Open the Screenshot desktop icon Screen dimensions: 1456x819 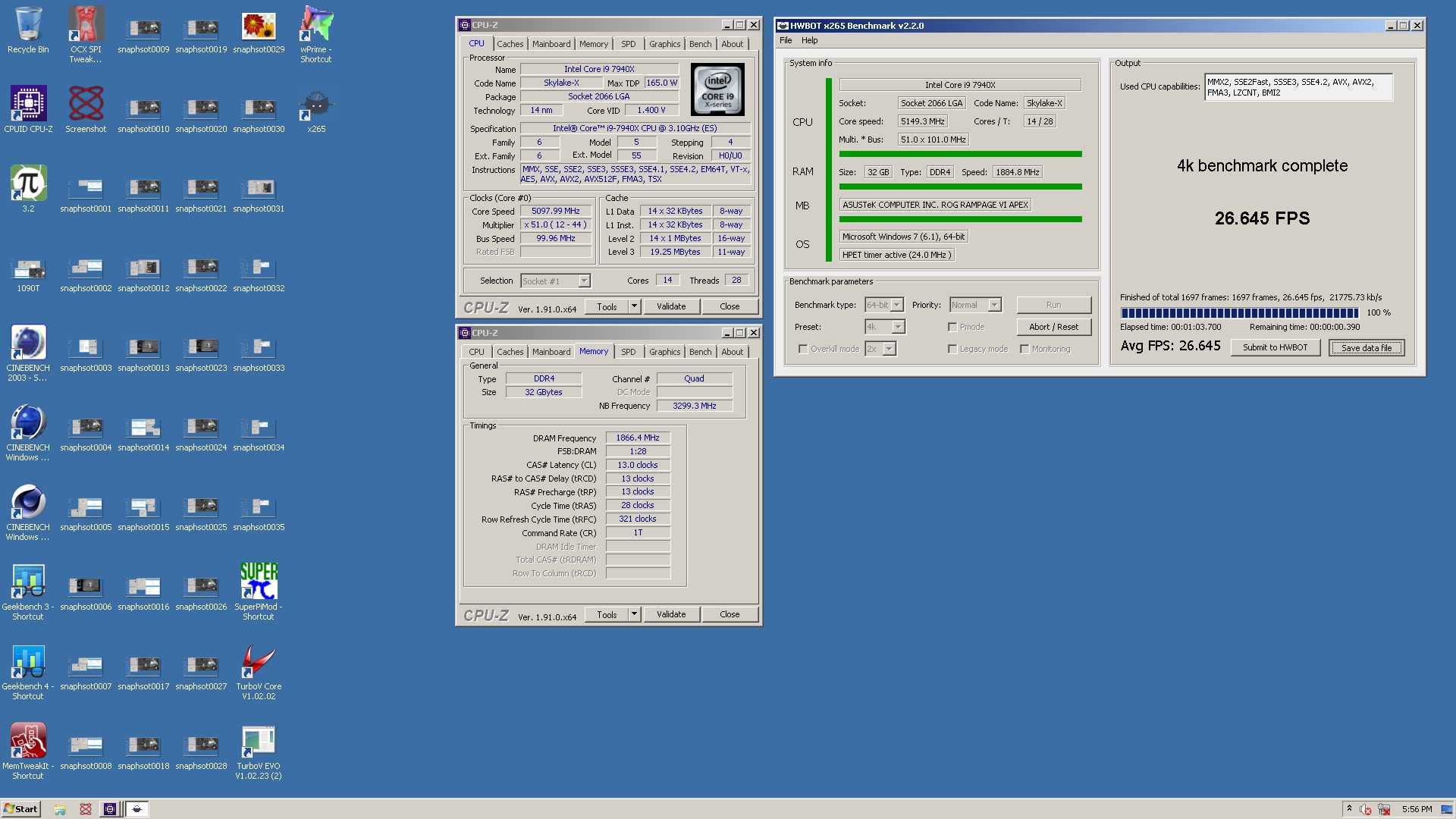tap(86, 109)
